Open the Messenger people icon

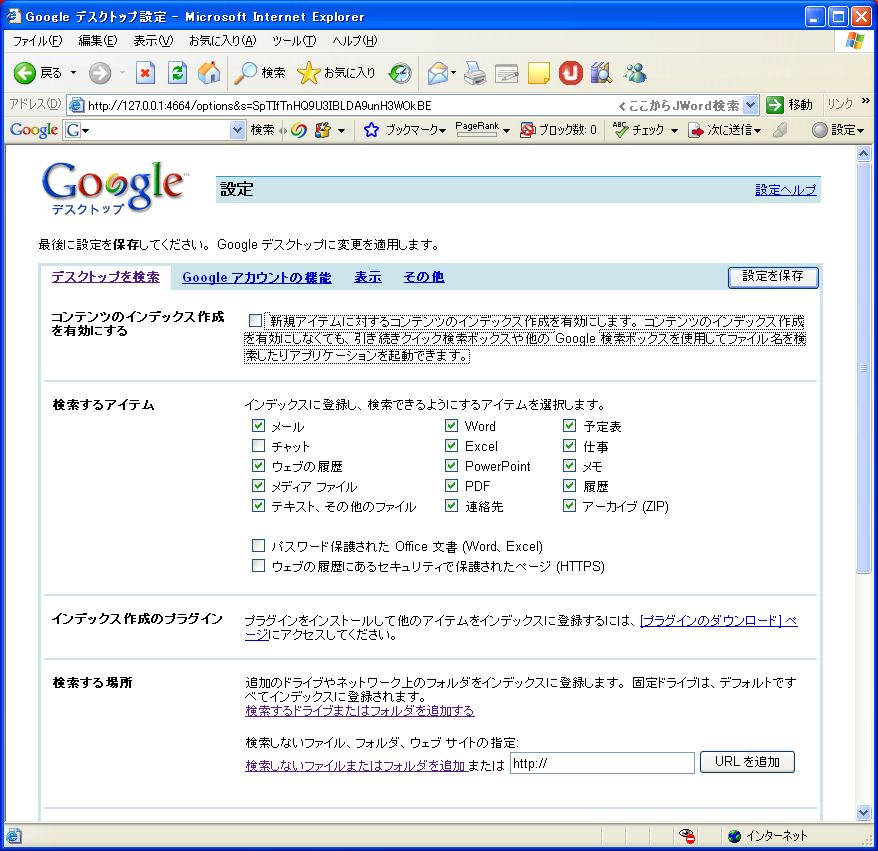pos(636,73)
